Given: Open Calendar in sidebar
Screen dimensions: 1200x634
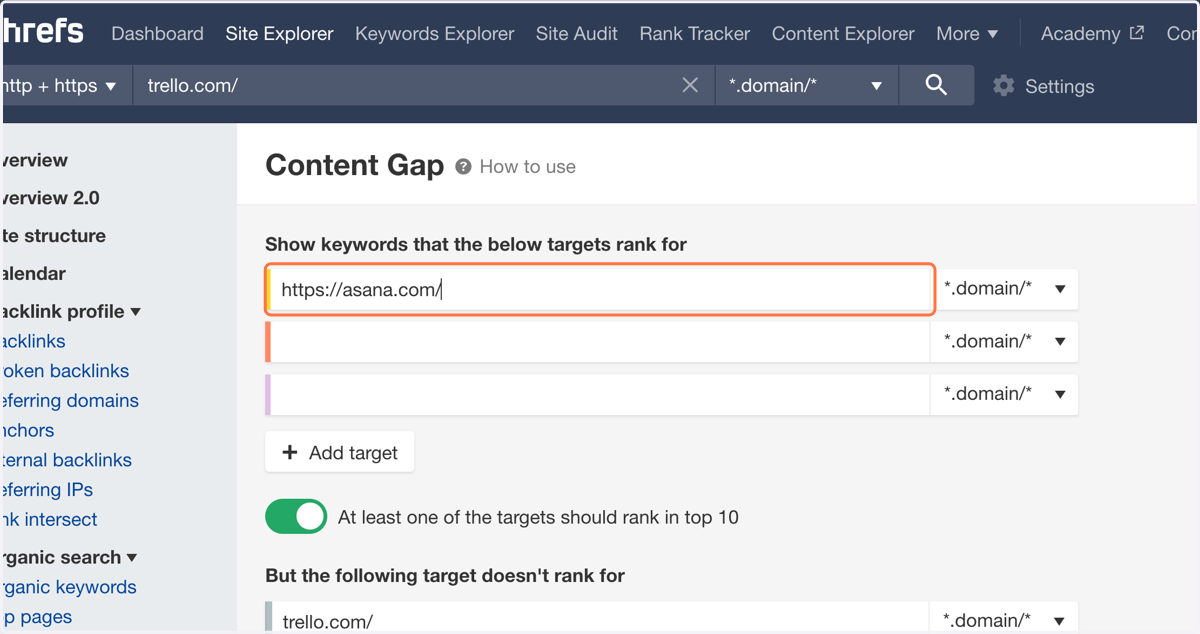Looking at the screenshot, I should coord(35,274).
